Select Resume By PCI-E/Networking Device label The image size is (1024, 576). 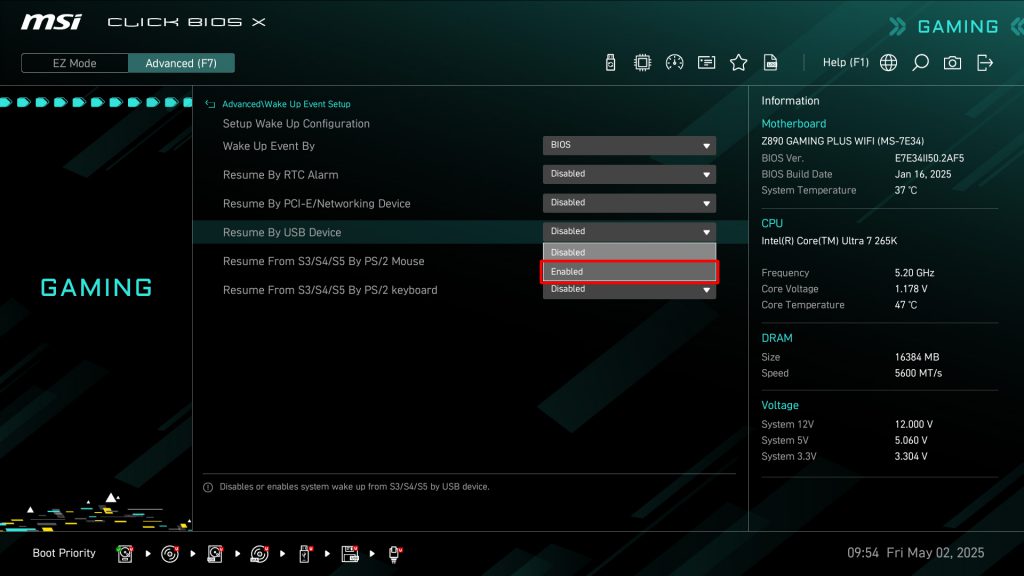(317, 203)
